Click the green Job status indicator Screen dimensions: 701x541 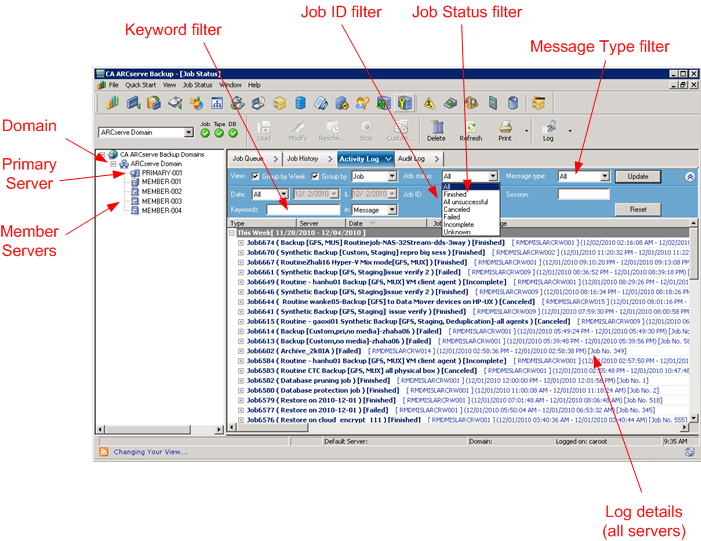[205, 133]
